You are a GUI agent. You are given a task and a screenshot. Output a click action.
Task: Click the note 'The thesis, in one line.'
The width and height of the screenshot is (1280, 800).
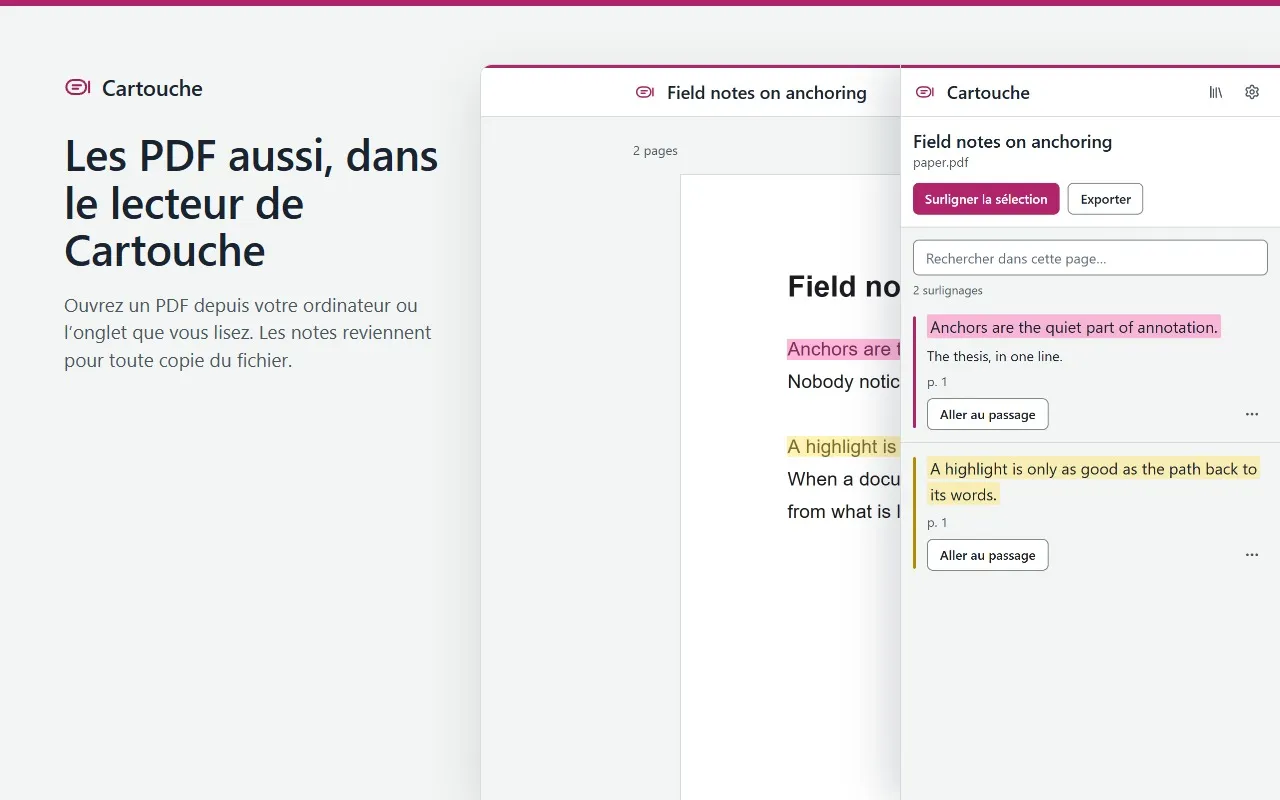(995, 356)
